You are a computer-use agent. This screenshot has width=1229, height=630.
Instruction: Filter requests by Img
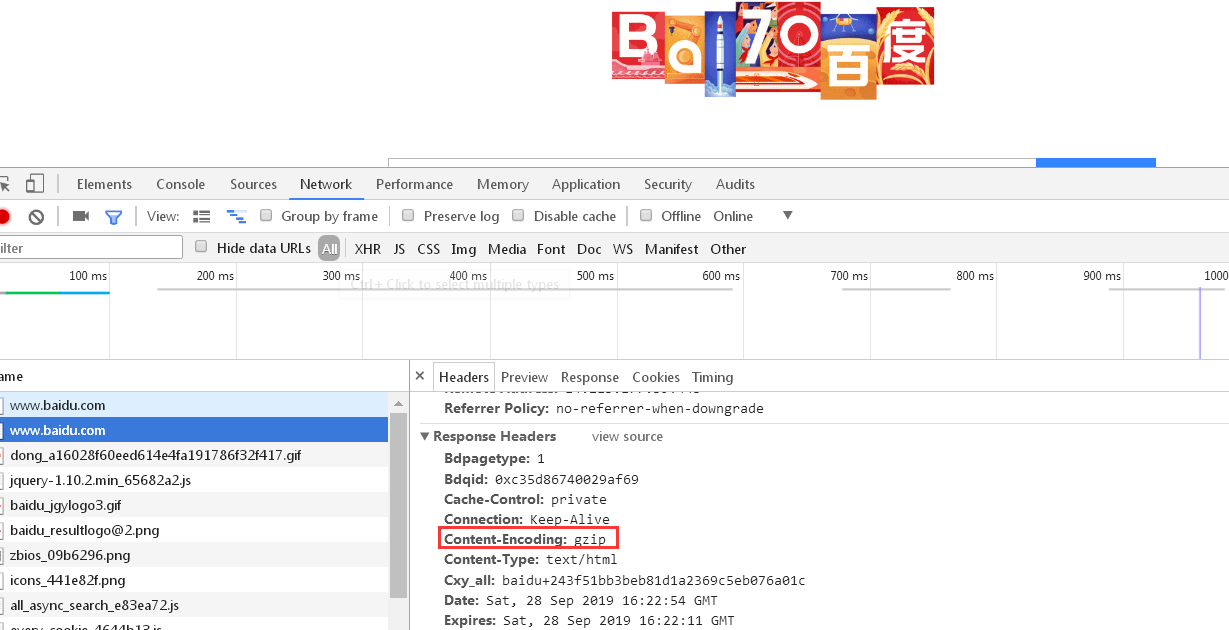point(464,249)
